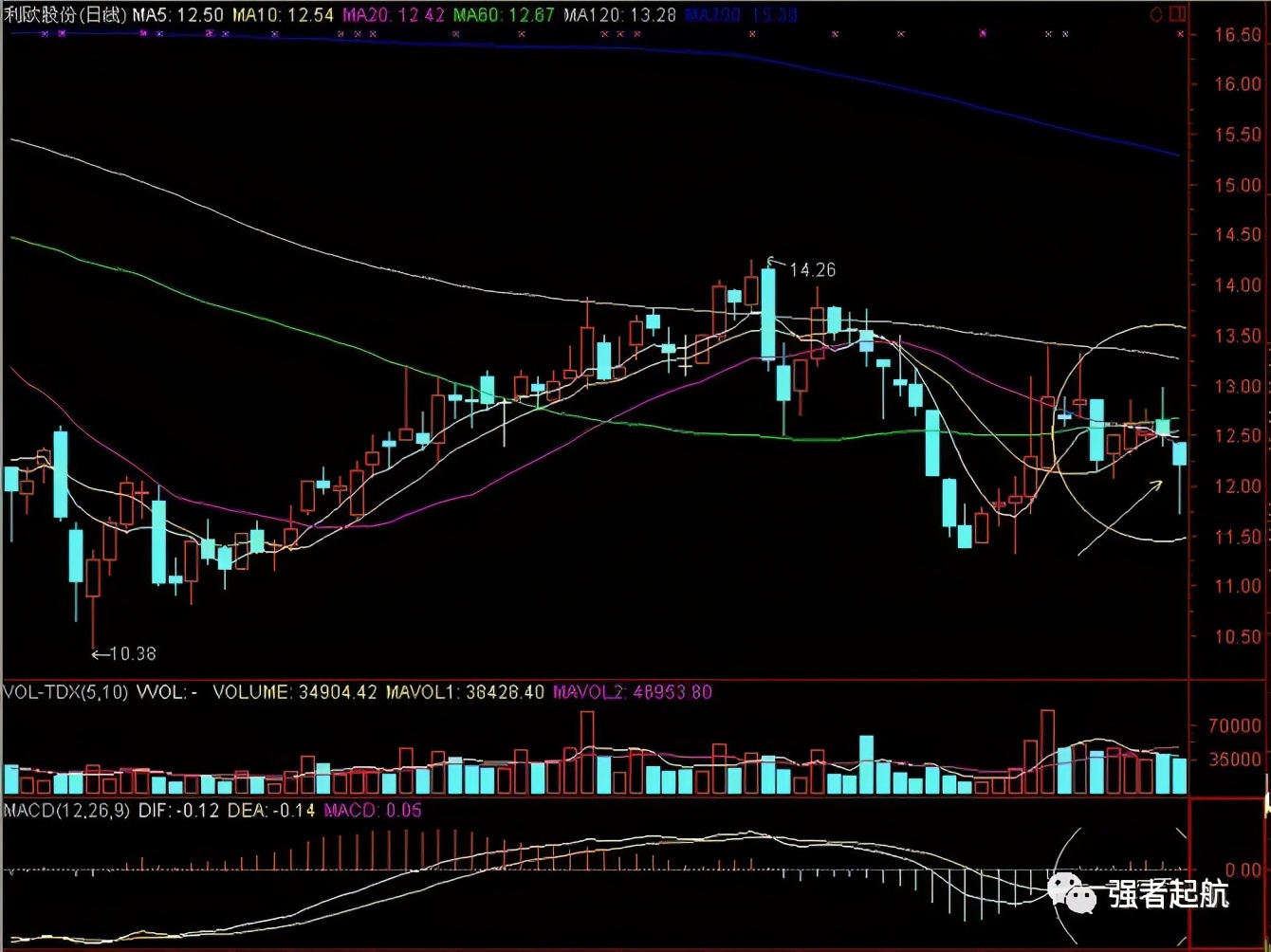This screenshot has width=1271, height=952.
Task: Click the 35000 volume axis label
Action: (1234, 760)
